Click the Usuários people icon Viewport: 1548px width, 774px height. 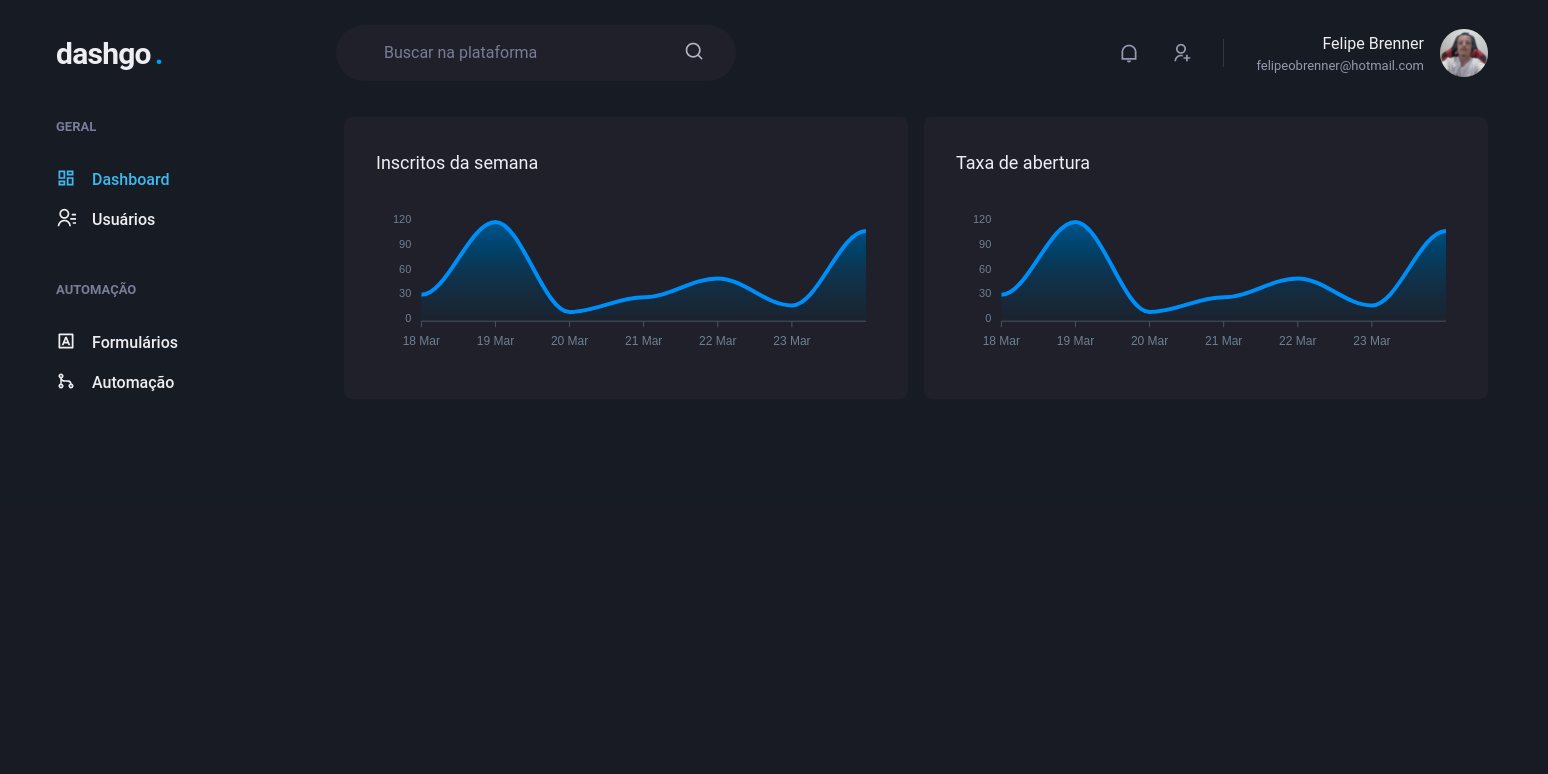click(66, 218)
